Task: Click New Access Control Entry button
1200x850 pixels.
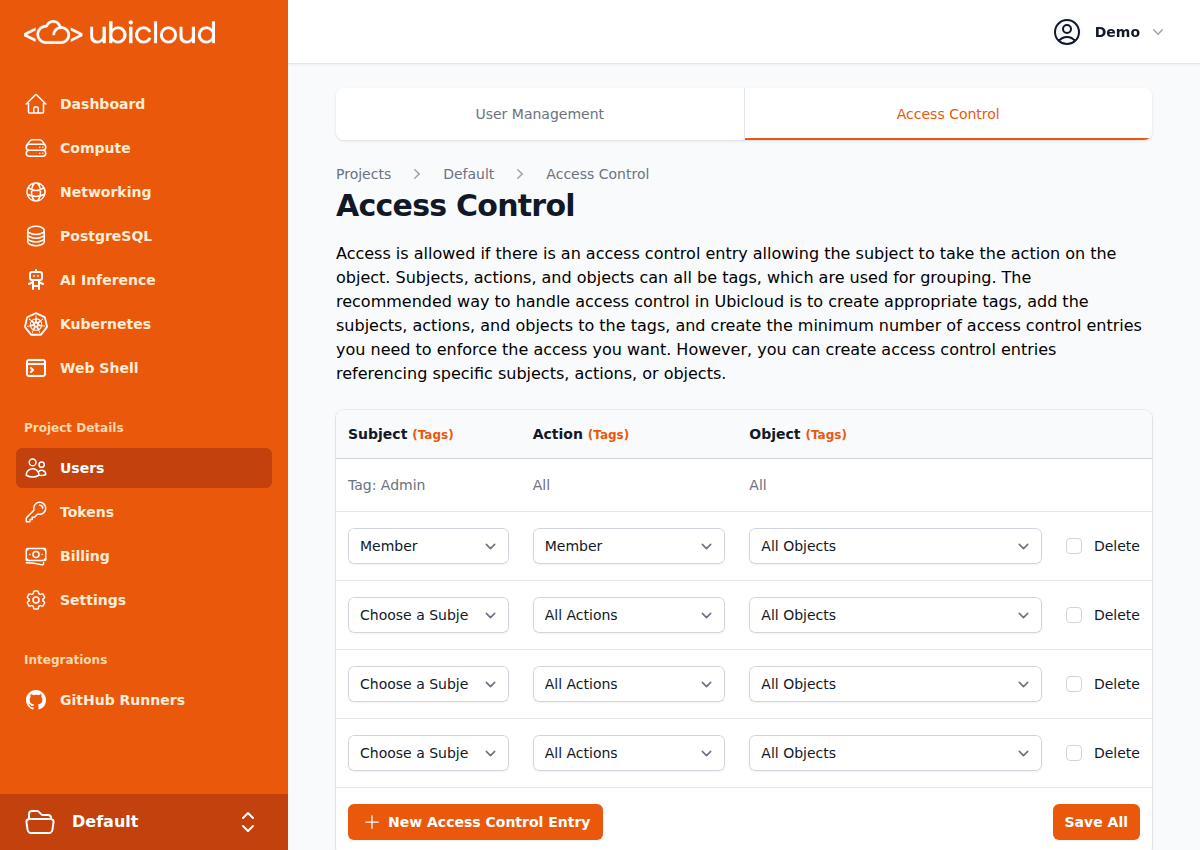Action: 475,822
